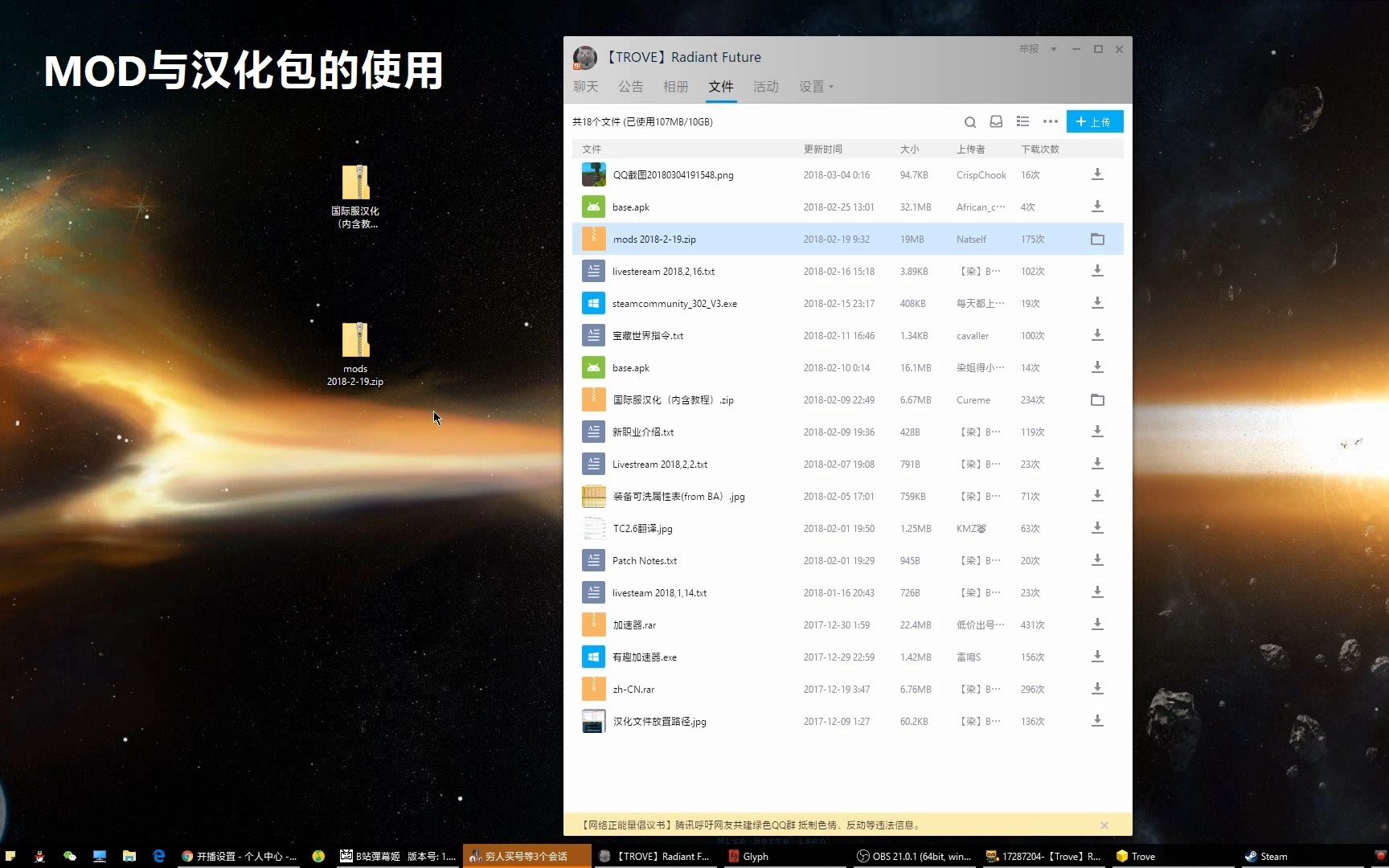Download QQ截图20180304191548.png via its arrow icon

(1097, 174)
